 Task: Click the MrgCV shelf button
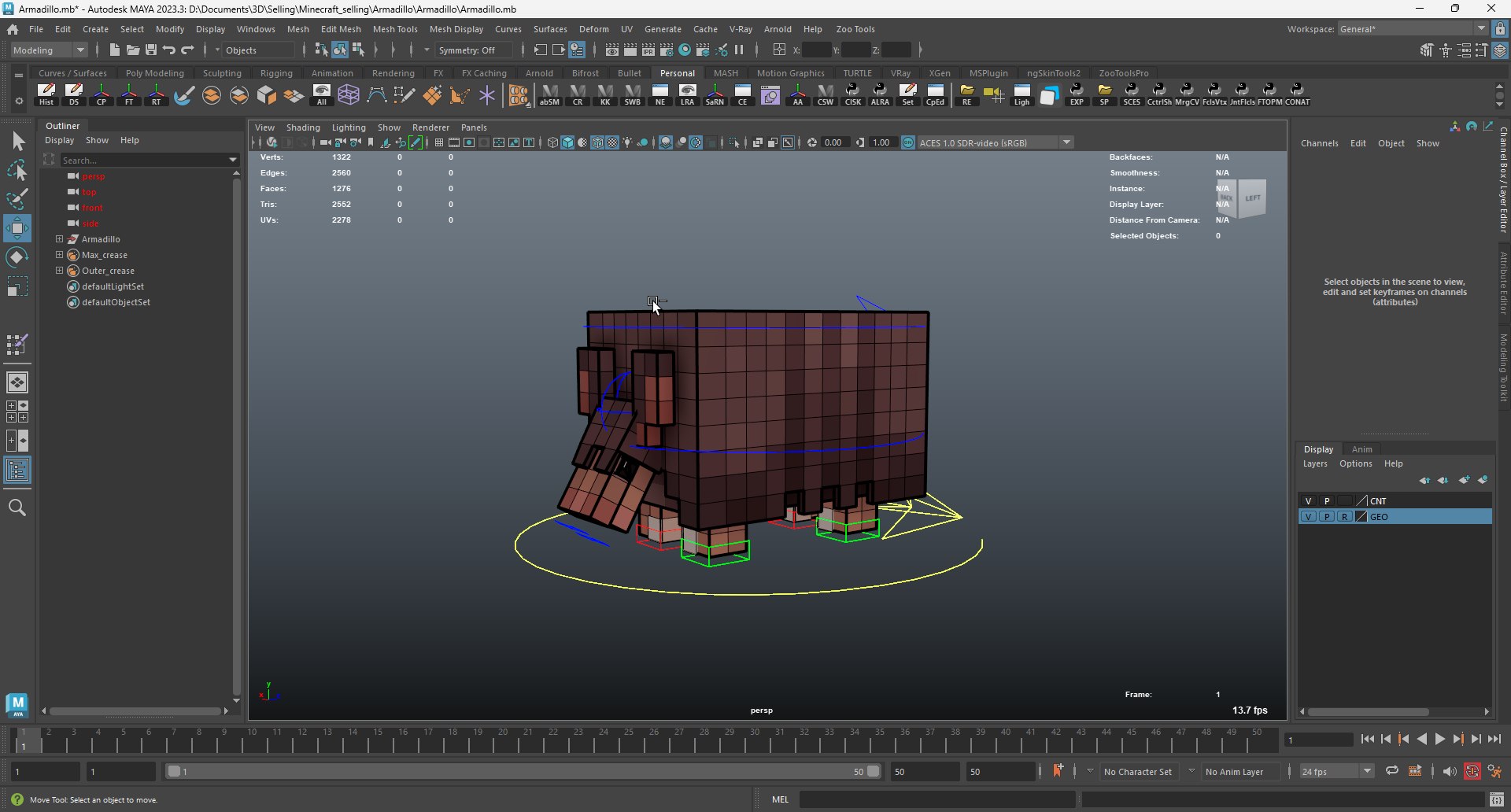pyautogui.click(x=1187, y=94)
